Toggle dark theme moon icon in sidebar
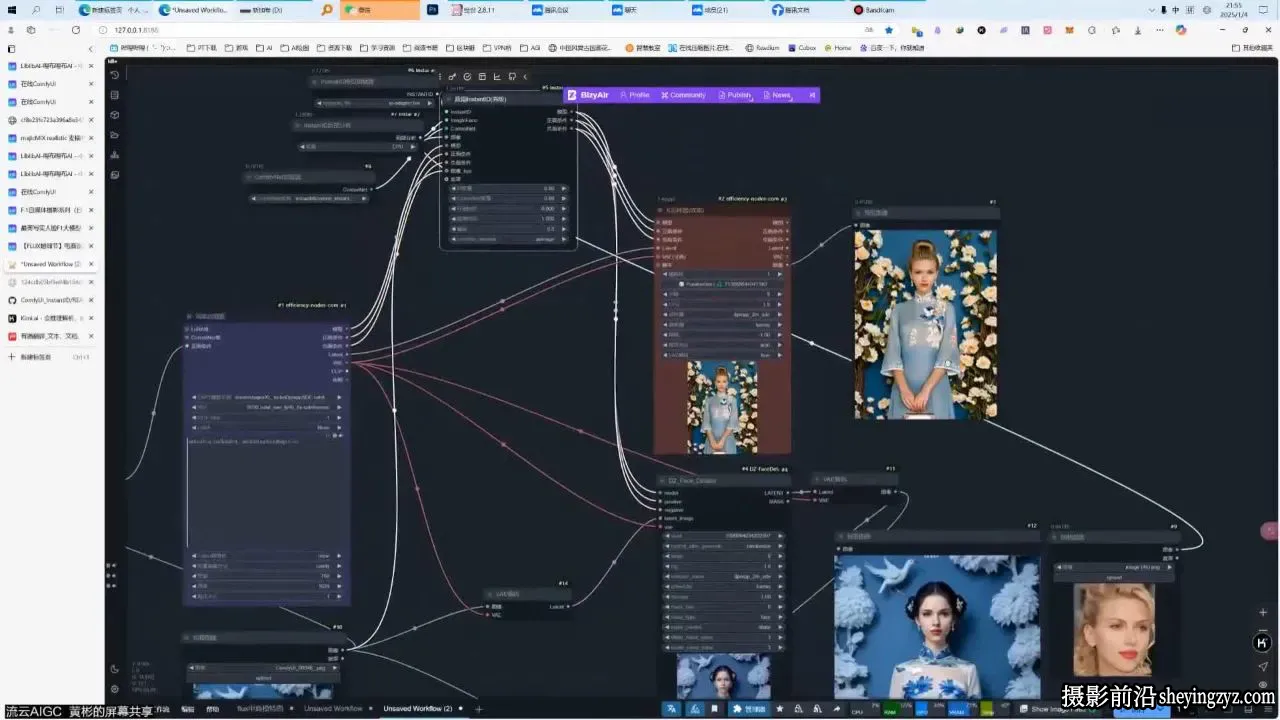Screen dimensions: 1280x720 click(x=115, y=669)
